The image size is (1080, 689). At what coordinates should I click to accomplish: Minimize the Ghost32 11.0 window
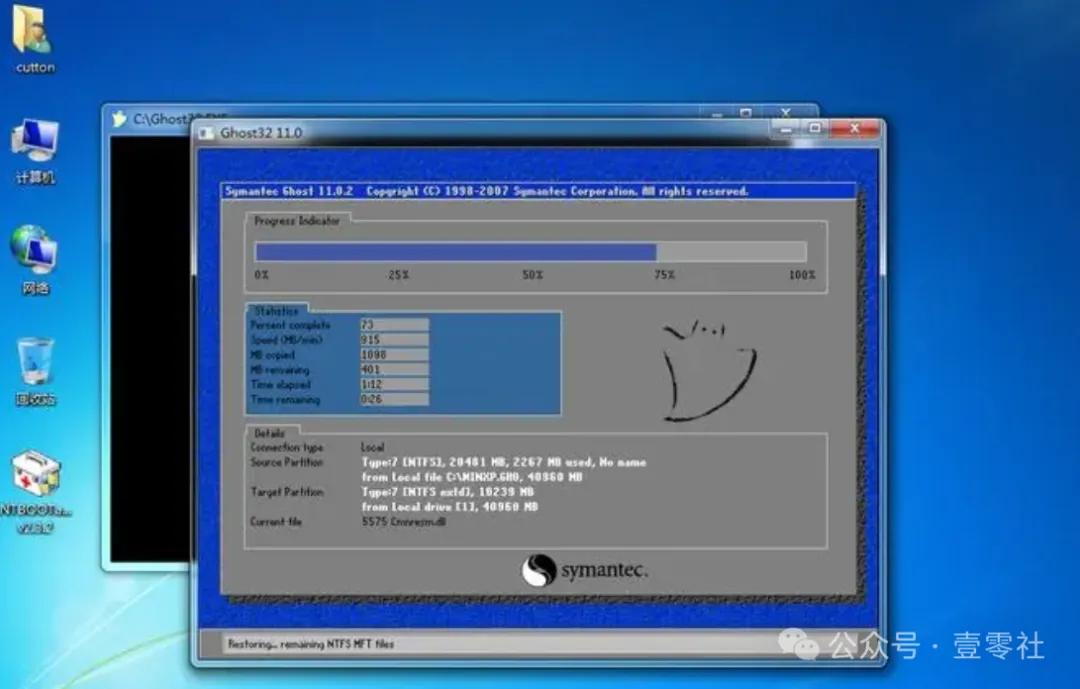[786, 128]
